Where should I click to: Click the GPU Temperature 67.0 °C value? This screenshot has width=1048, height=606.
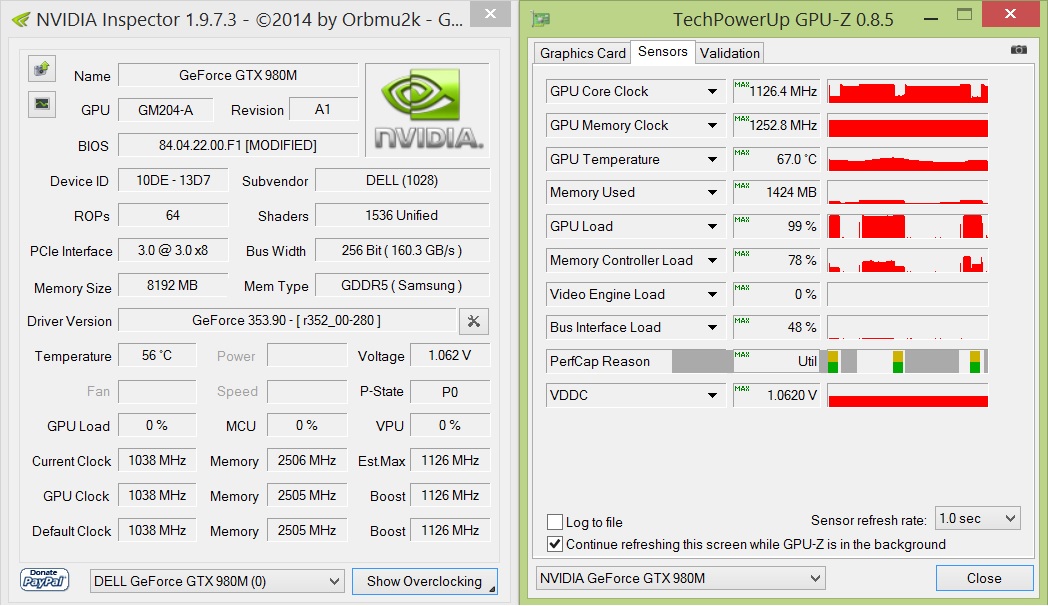pyautogui.click(x=777, y=160)
